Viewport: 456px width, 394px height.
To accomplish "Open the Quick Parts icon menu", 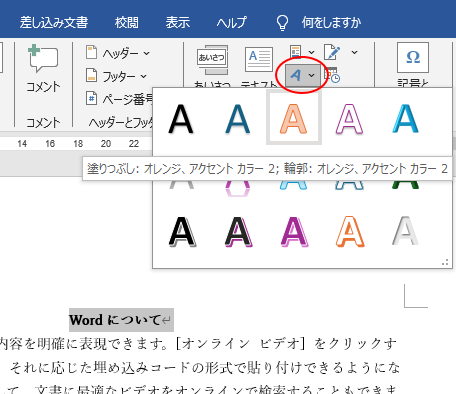I will pos(302,52).
